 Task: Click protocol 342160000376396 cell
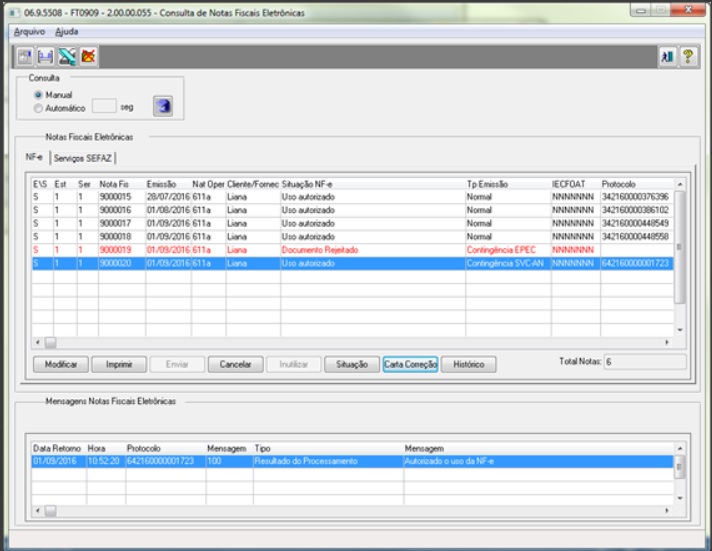coord(635,197)
